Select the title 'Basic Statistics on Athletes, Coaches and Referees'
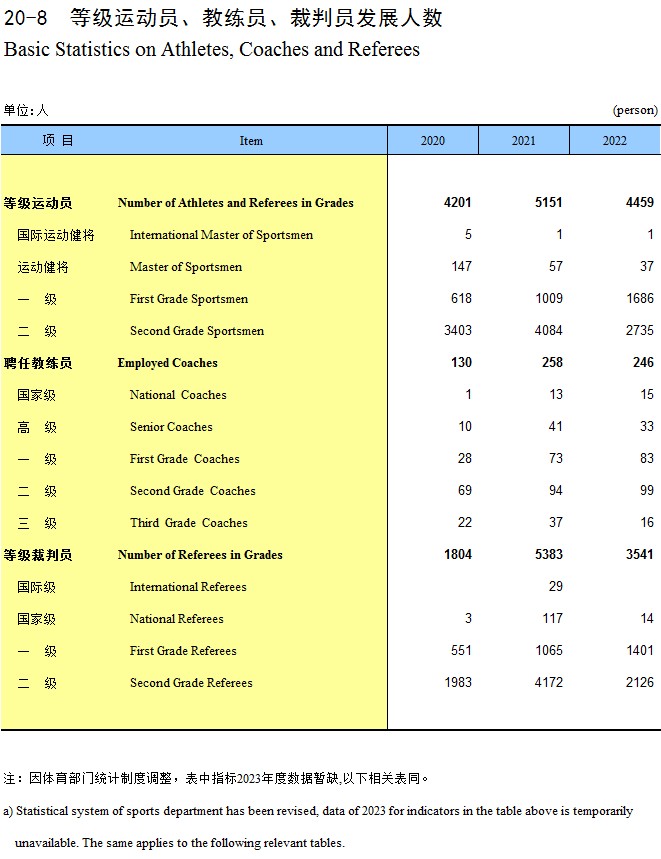Screen dimensions: 661x859 (x=211, y=49)
